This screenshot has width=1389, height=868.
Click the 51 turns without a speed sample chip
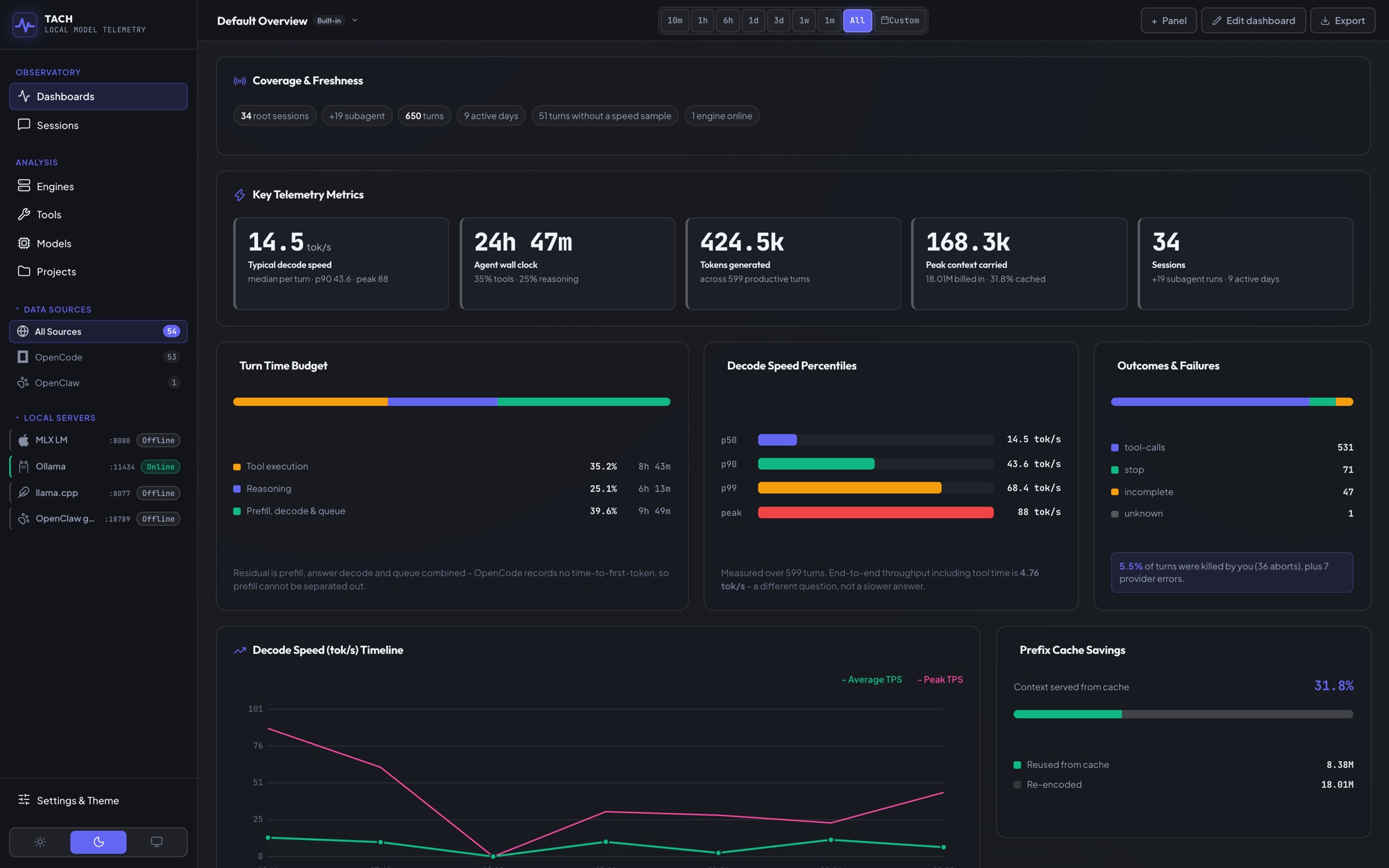[x=605, y=116]
